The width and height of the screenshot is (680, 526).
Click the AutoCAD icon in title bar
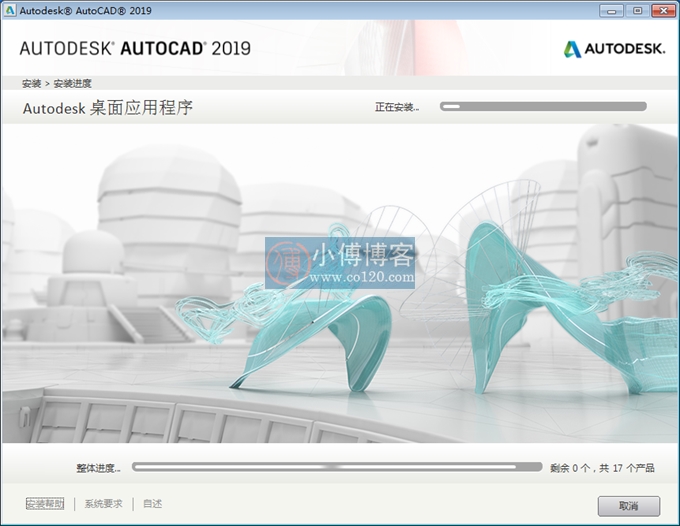tap(10, 10)
